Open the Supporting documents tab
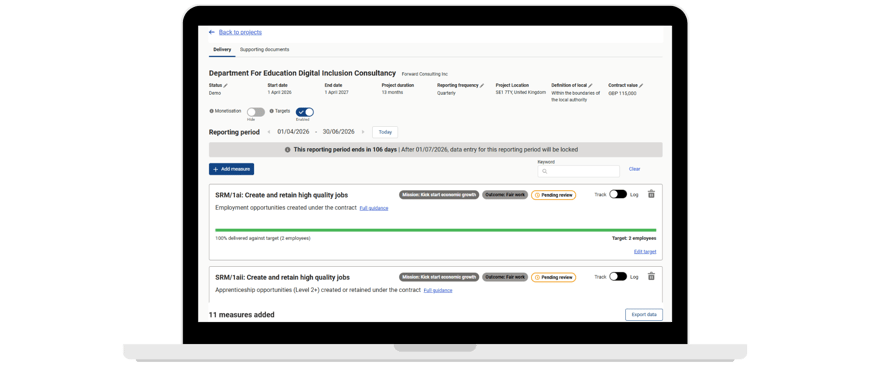Screen dimensions: 879x366 pyautogui.click(x=265, y=49)
